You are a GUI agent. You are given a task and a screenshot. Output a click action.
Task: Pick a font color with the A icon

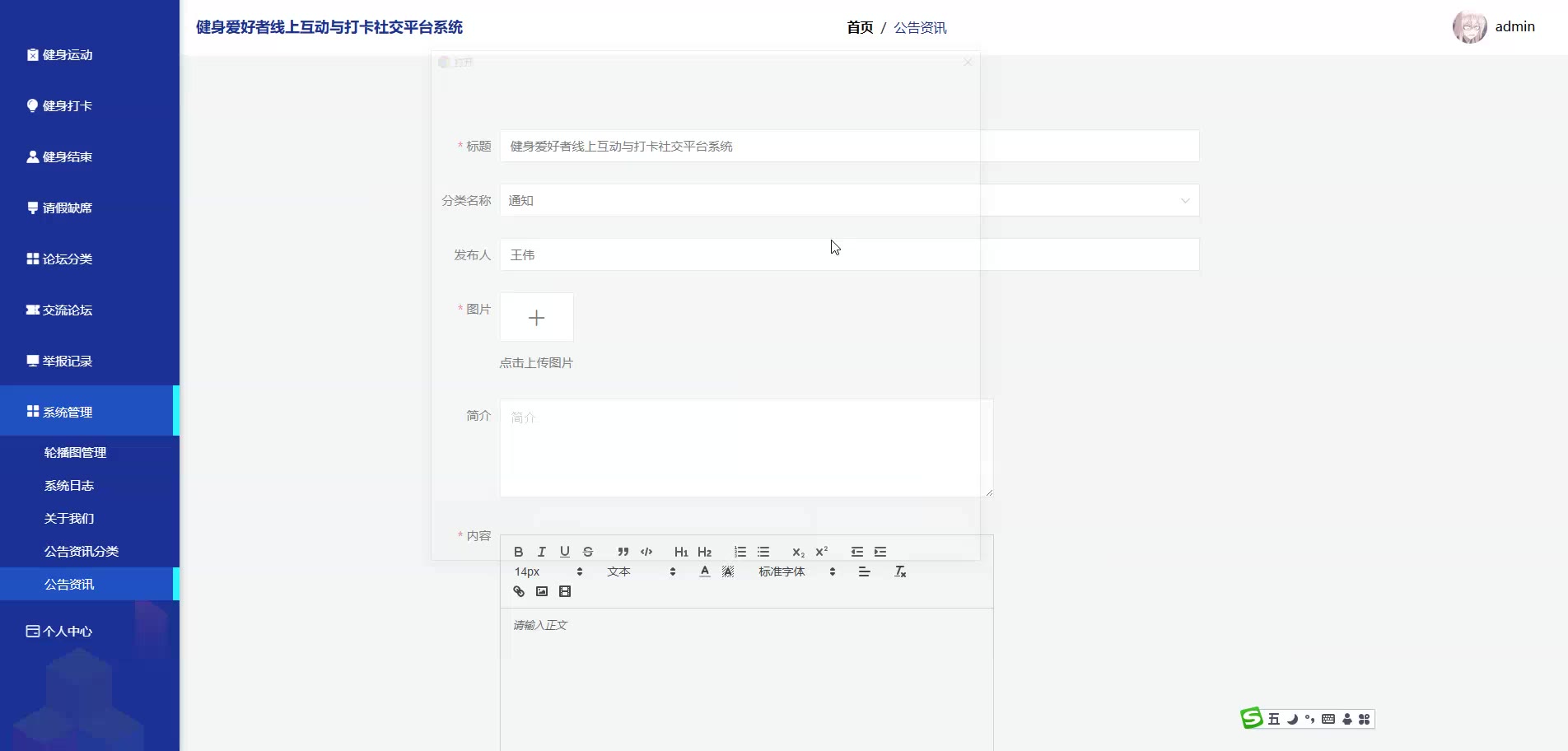(x=704, y=571)
